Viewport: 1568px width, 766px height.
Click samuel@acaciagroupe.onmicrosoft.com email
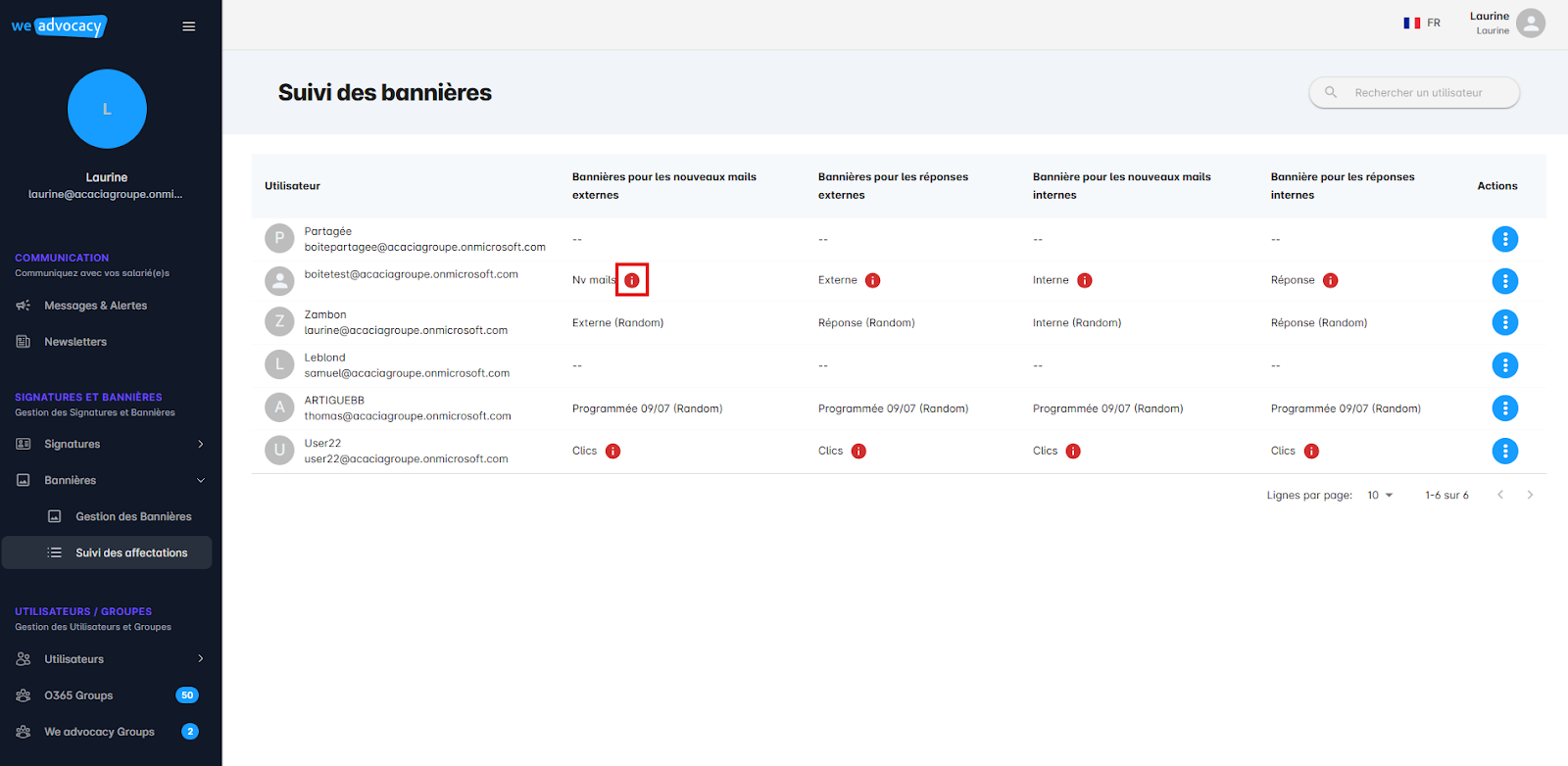(407, 373)
